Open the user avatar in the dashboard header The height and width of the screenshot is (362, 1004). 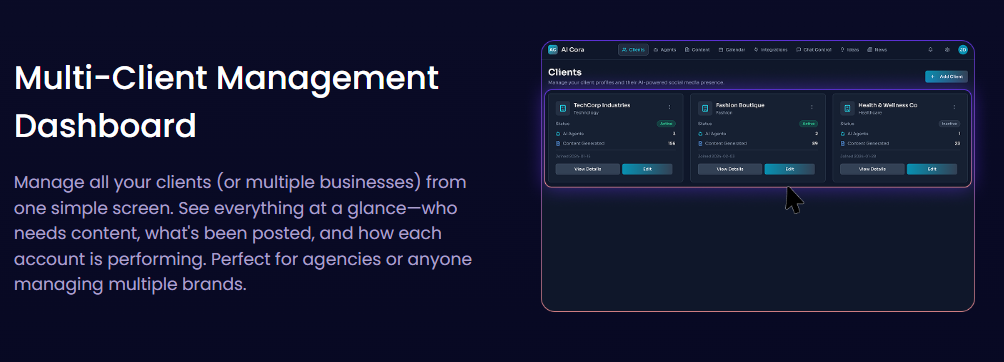(962, 49)
